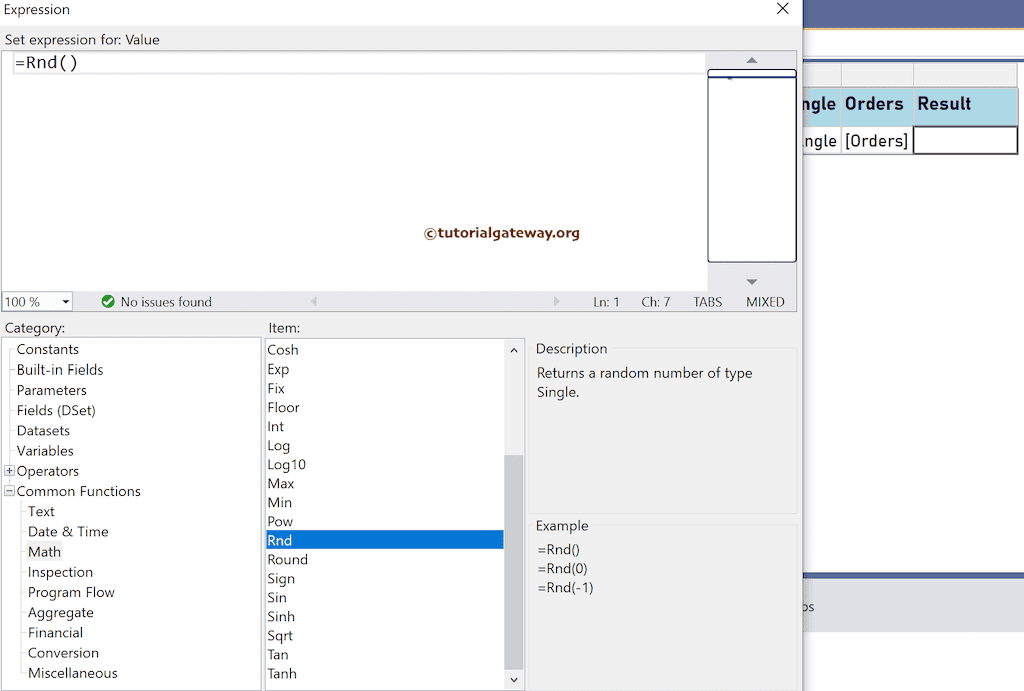The height and width of the screenshot is (691, 1024).
Task: Select the Math category
Action: pos(44,551)
